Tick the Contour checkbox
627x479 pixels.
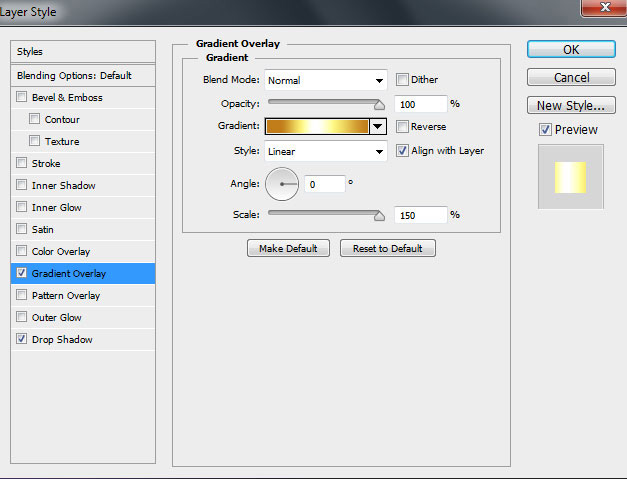click(x=34, y=119)
